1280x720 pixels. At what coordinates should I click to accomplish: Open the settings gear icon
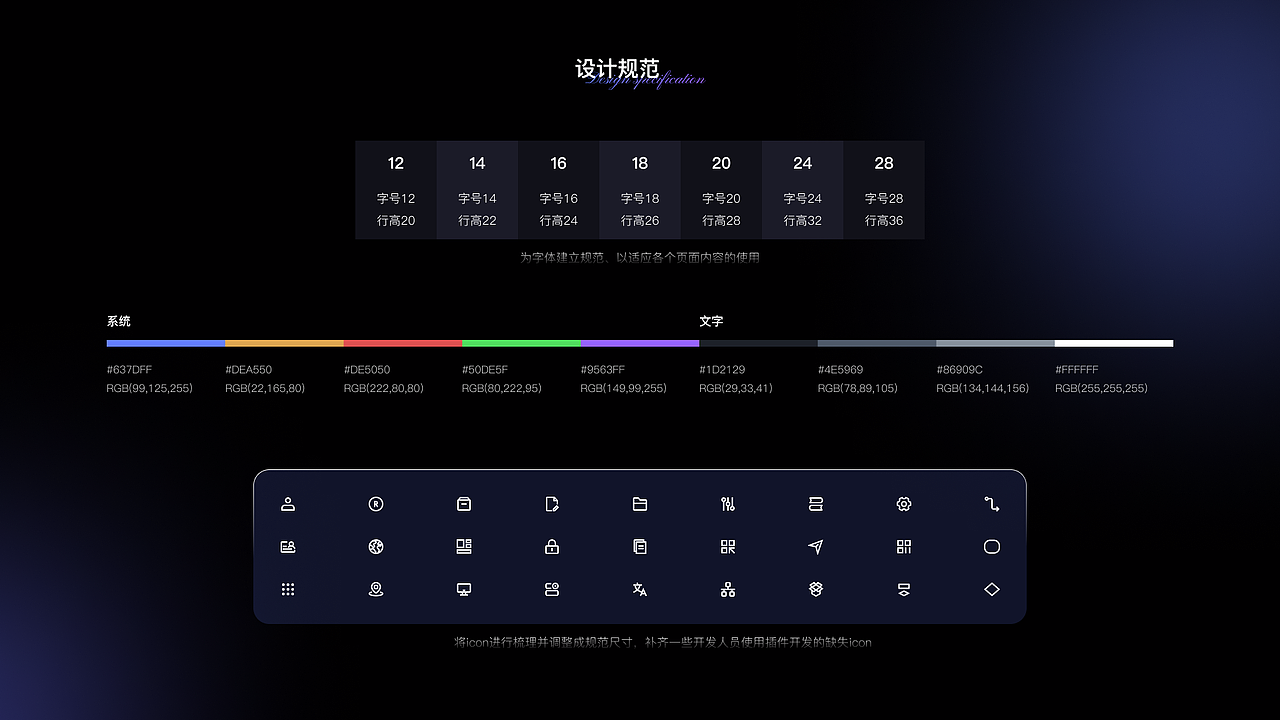click(x=904, y=504)
